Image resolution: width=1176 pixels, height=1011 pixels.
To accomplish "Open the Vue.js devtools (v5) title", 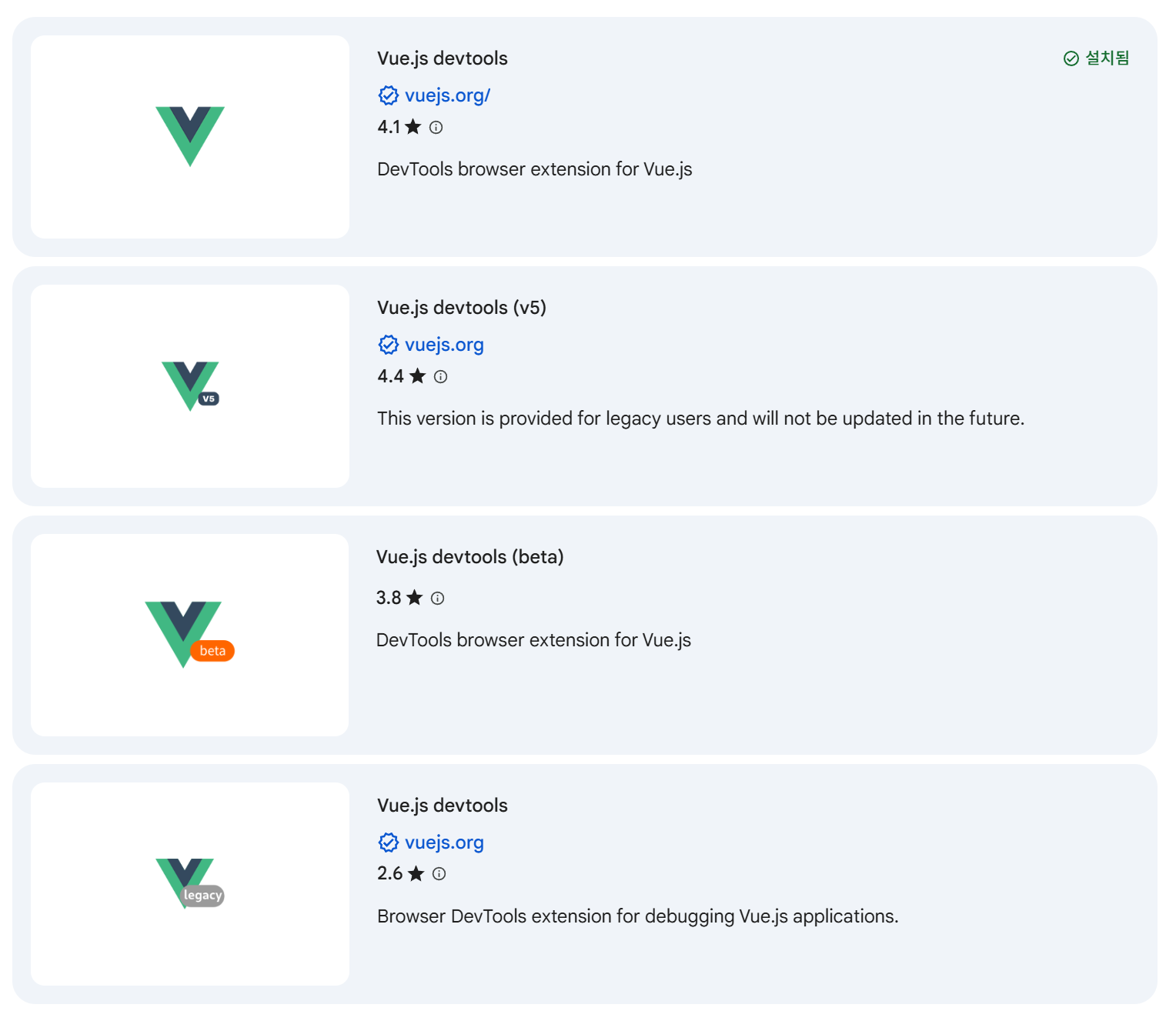I will 462,308.
